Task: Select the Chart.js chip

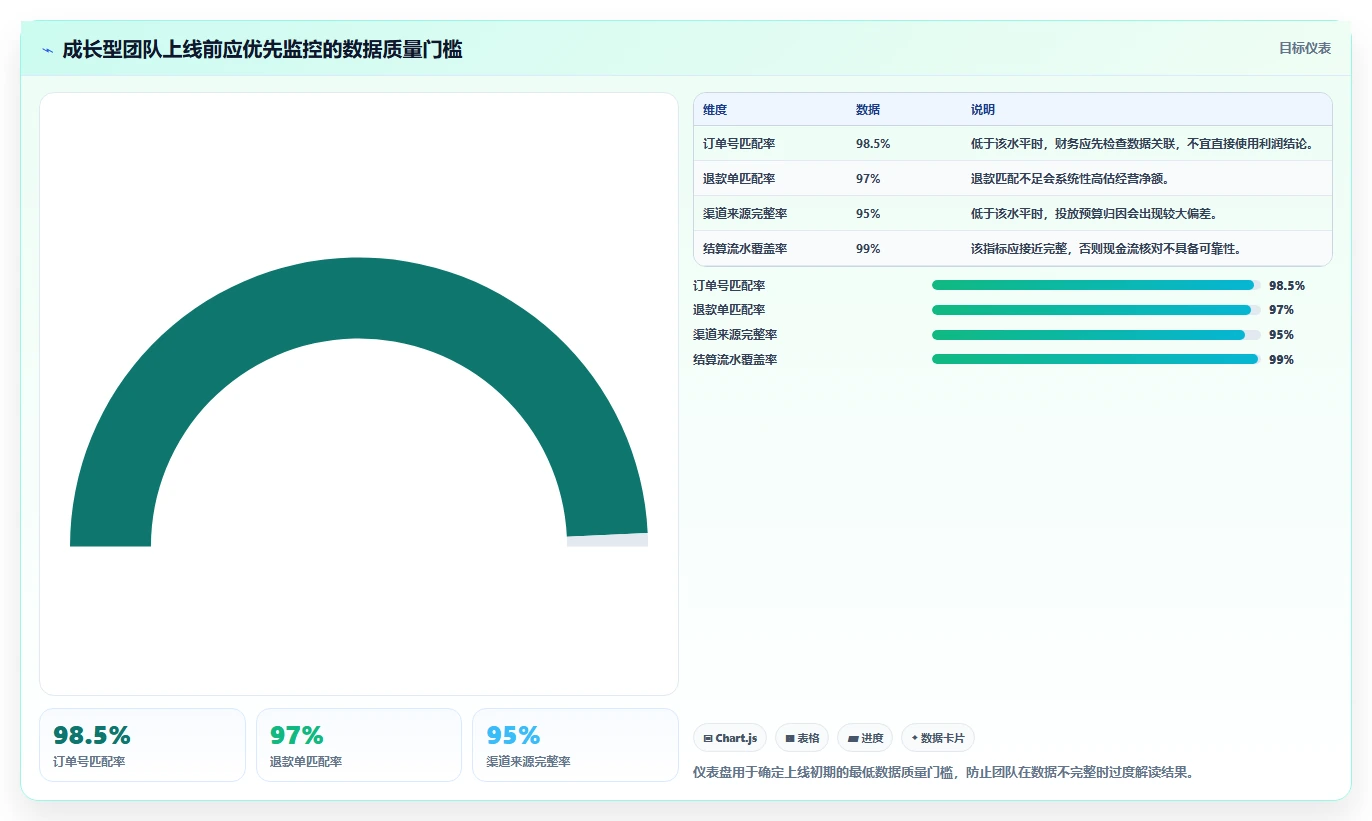Action: point(730,738)
